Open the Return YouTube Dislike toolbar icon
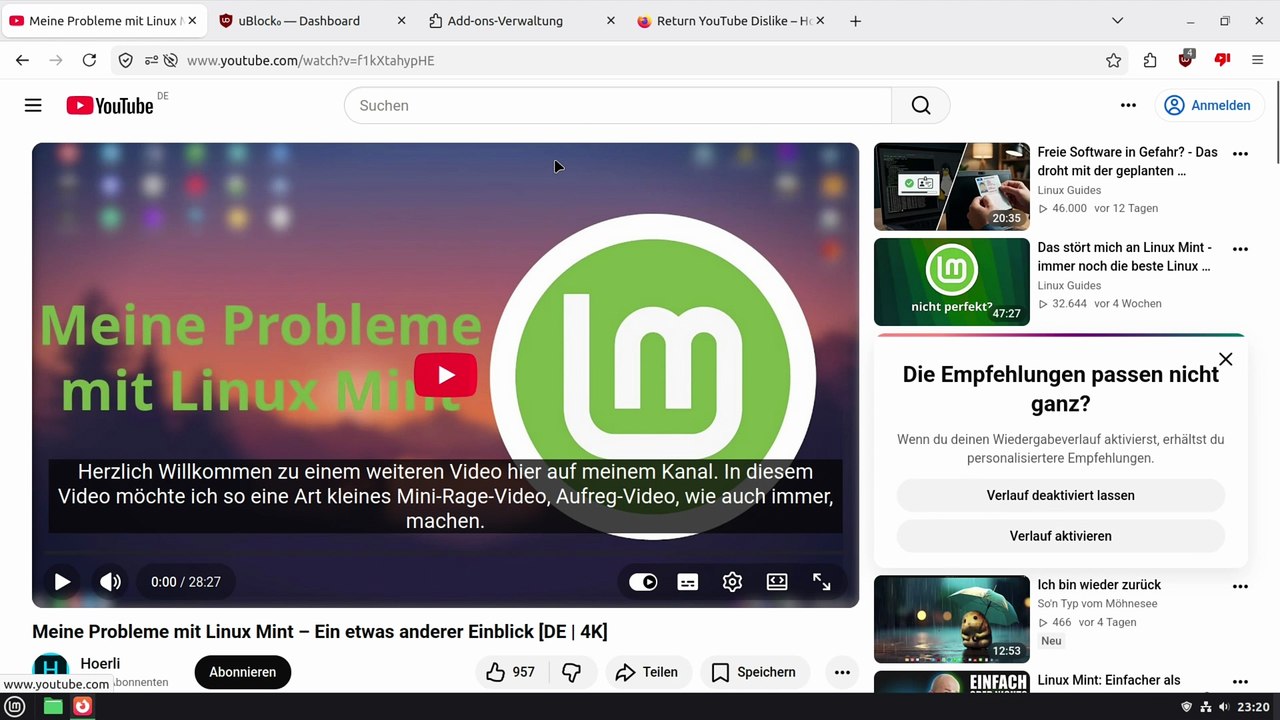 tap(1222, 60)
